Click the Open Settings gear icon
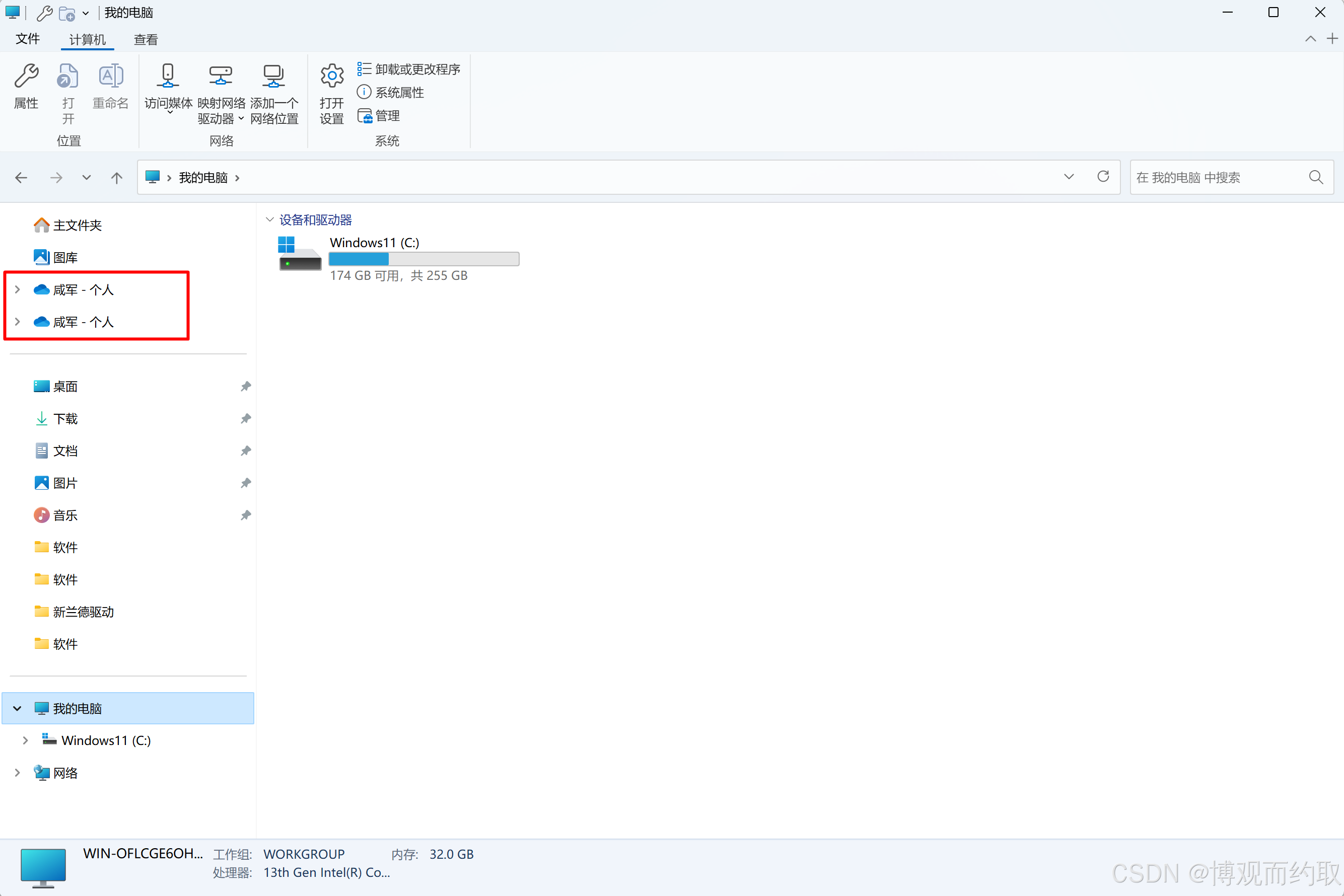Screen dimensions: 1344x896 click(331, 77)
